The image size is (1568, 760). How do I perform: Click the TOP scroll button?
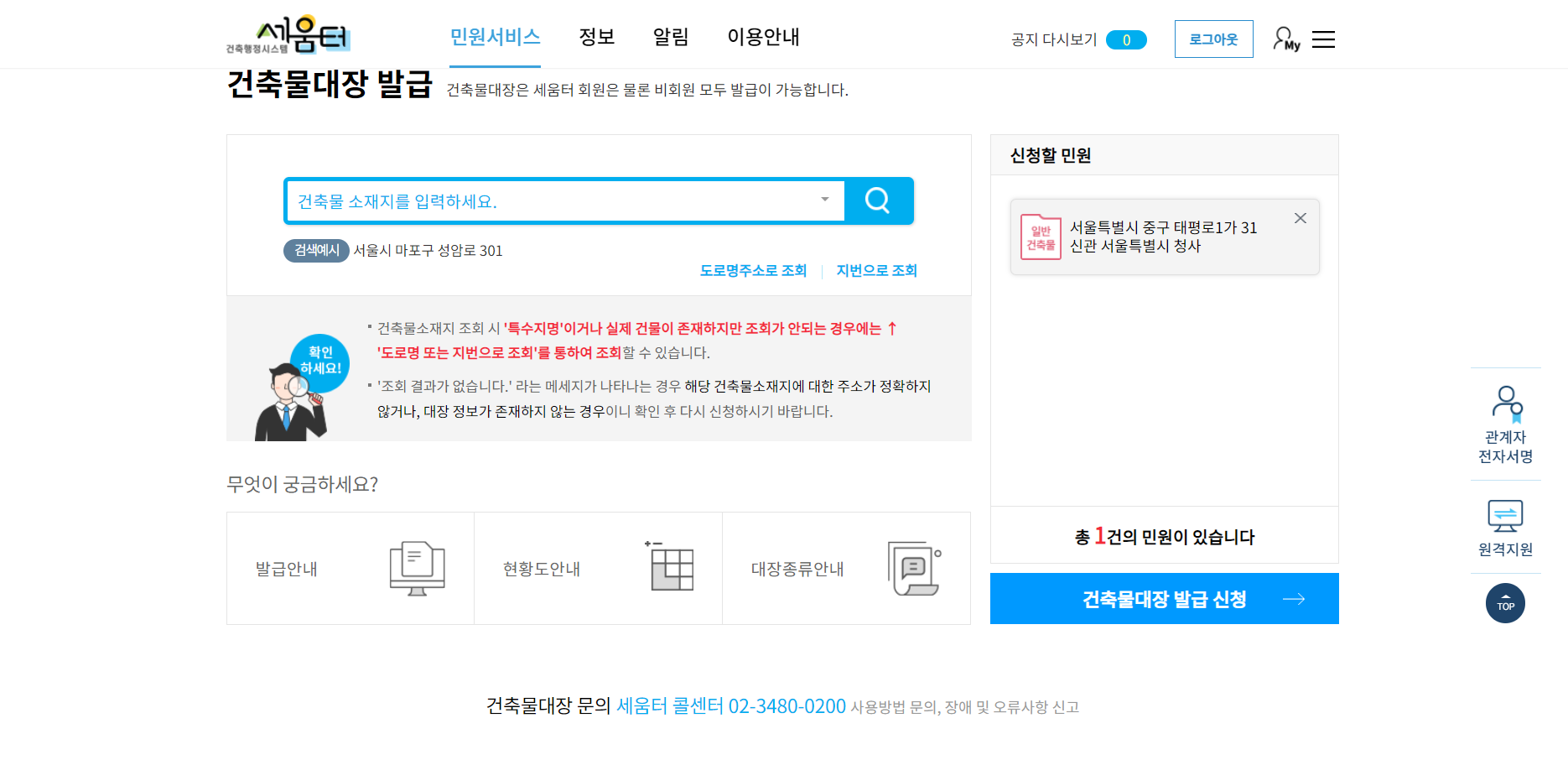(1505, 603)
